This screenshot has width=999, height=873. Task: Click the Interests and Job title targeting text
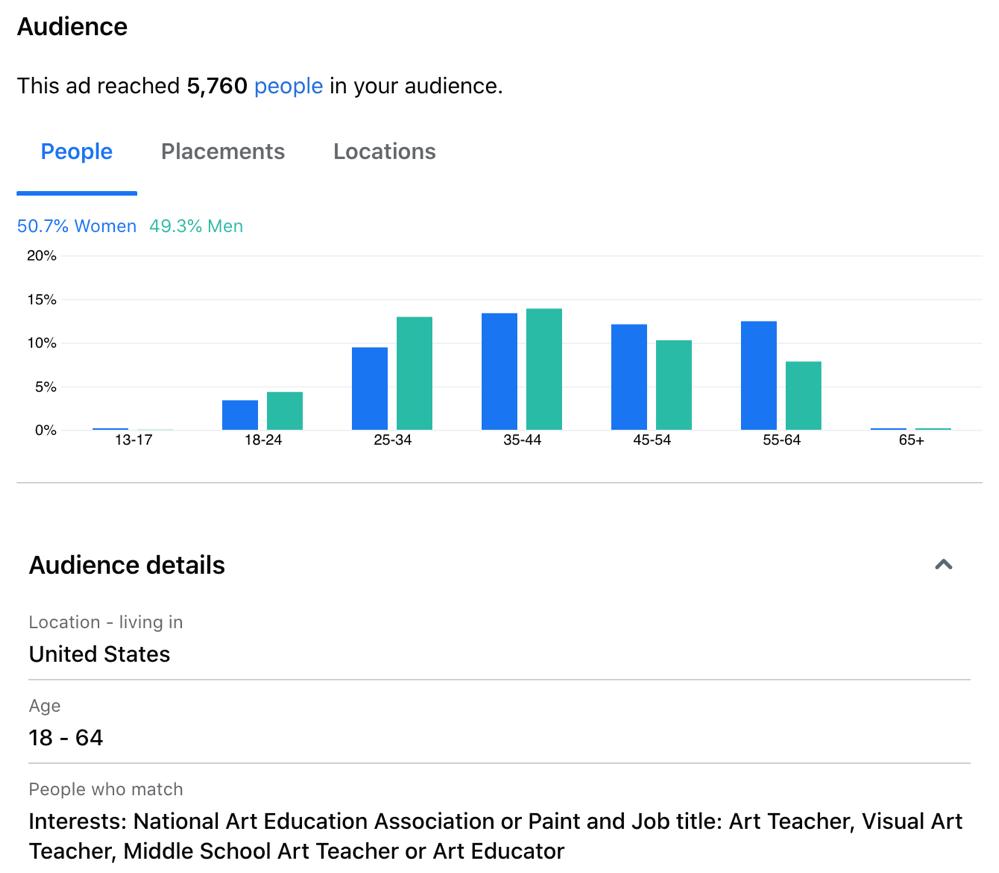pos(496,836)
